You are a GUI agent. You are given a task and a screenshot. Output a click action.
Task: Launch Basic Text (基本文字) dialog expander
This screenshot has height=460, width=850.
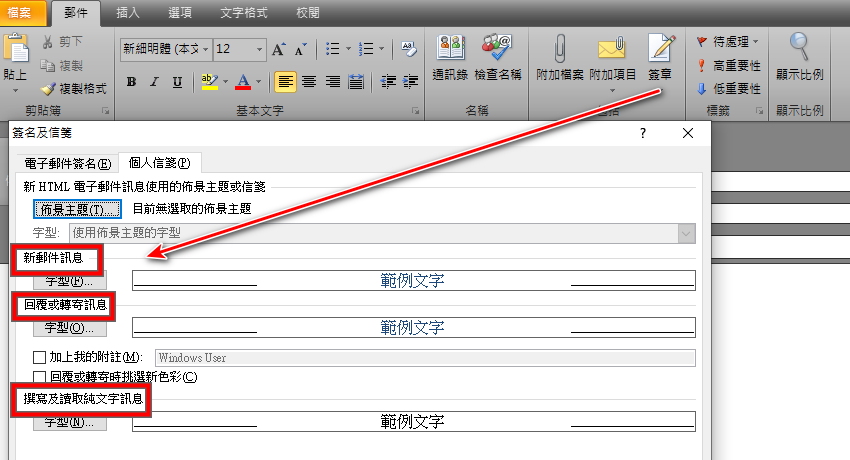416,111
